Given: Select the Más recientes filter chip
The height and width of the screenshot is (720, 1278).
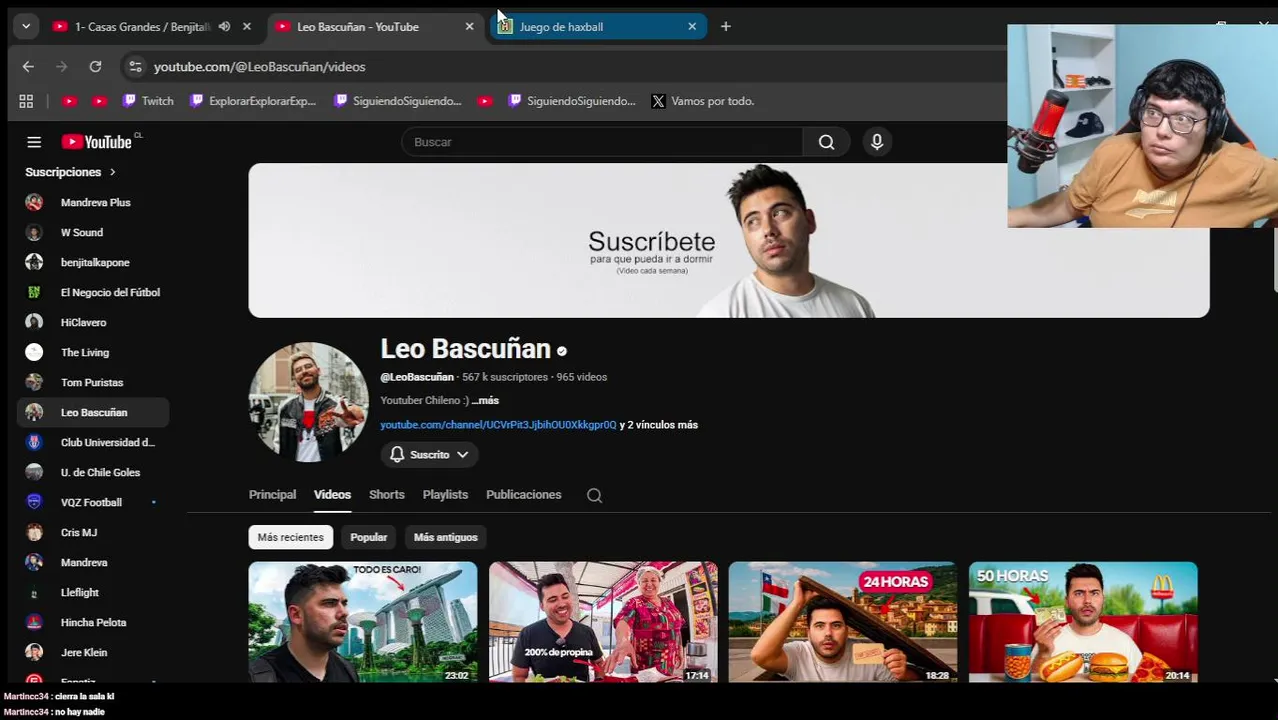Looking at the screenshot, I should point(290,537).
